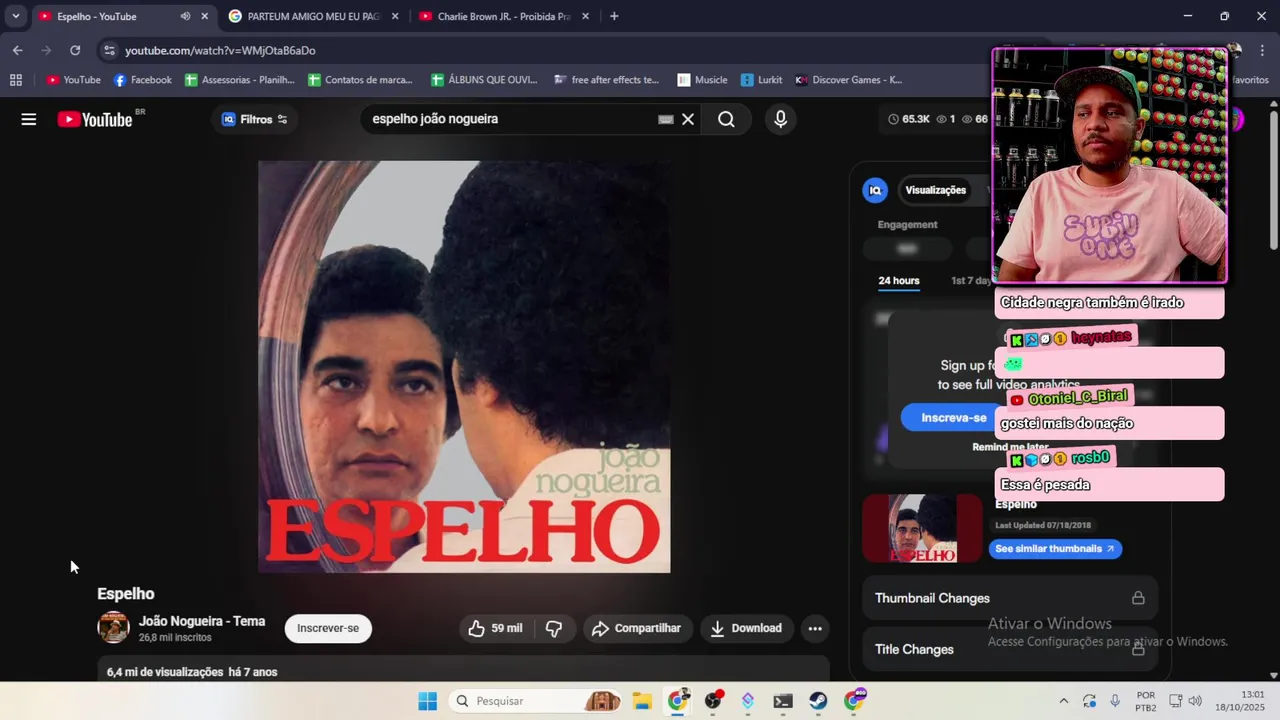Share the video via Compartilhar
The image size is (1280, 720).
click(637, 628)
